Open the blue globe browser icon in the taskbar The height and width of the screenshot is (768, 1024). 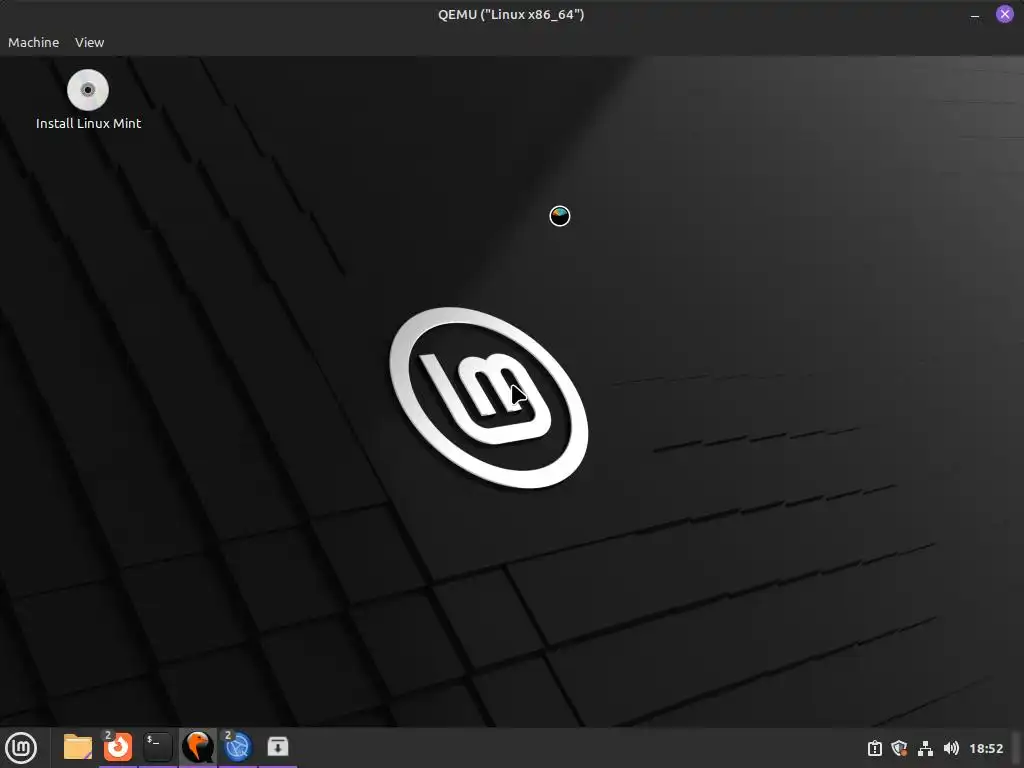[x=238, y=747]
